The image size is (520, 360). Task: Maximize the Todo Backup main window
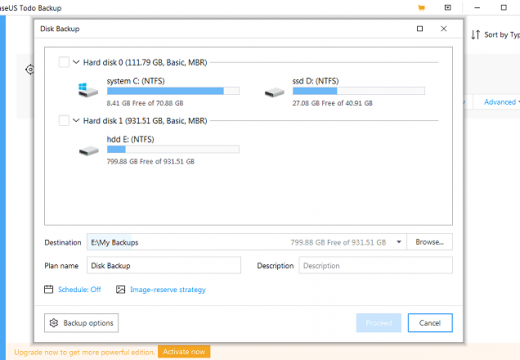click(504, 7)
